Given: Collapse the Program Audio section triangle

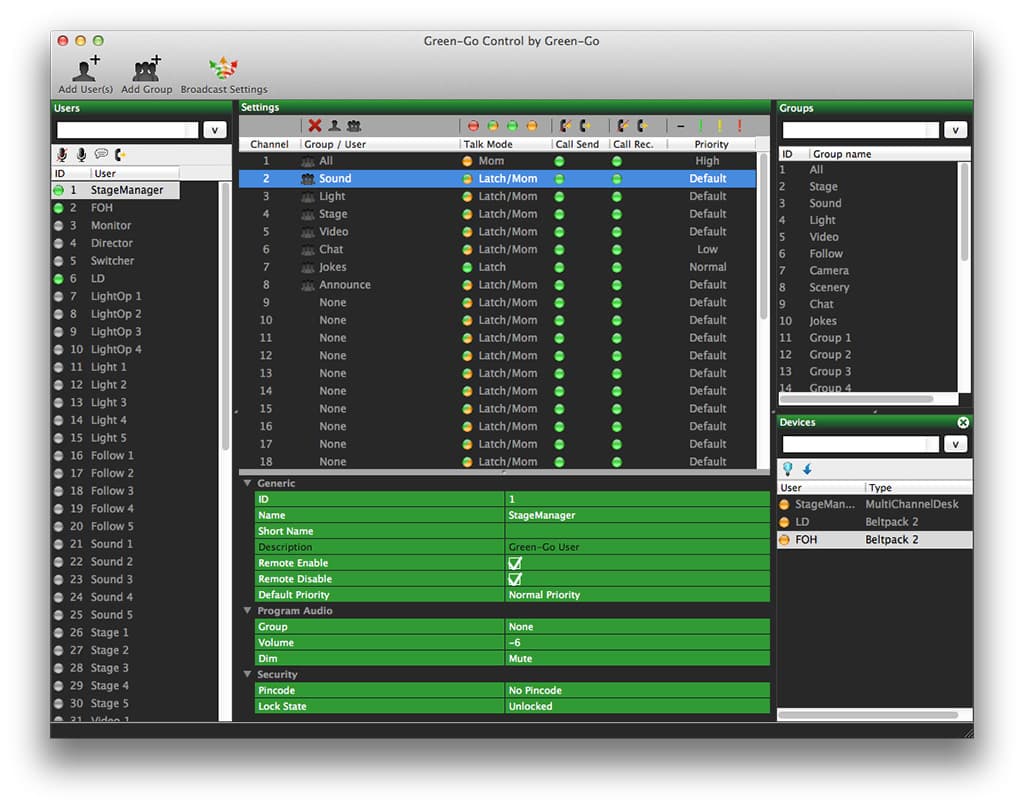Looking at the screenshot, I should [x=248, y=611].
